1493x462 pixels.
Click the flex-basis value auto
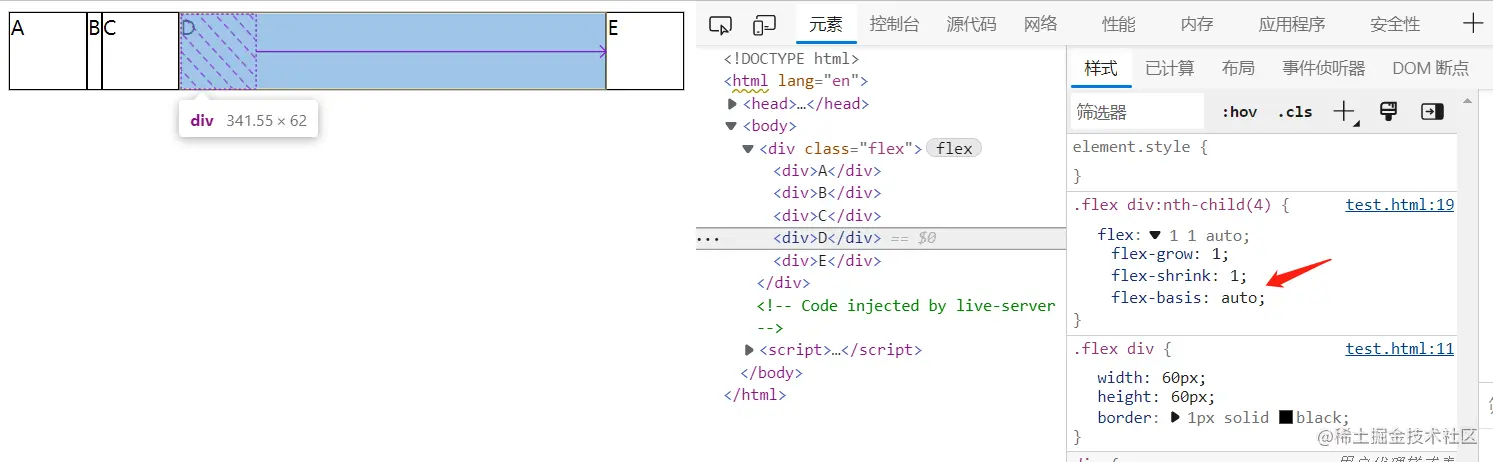click(x=1241, y=297)
